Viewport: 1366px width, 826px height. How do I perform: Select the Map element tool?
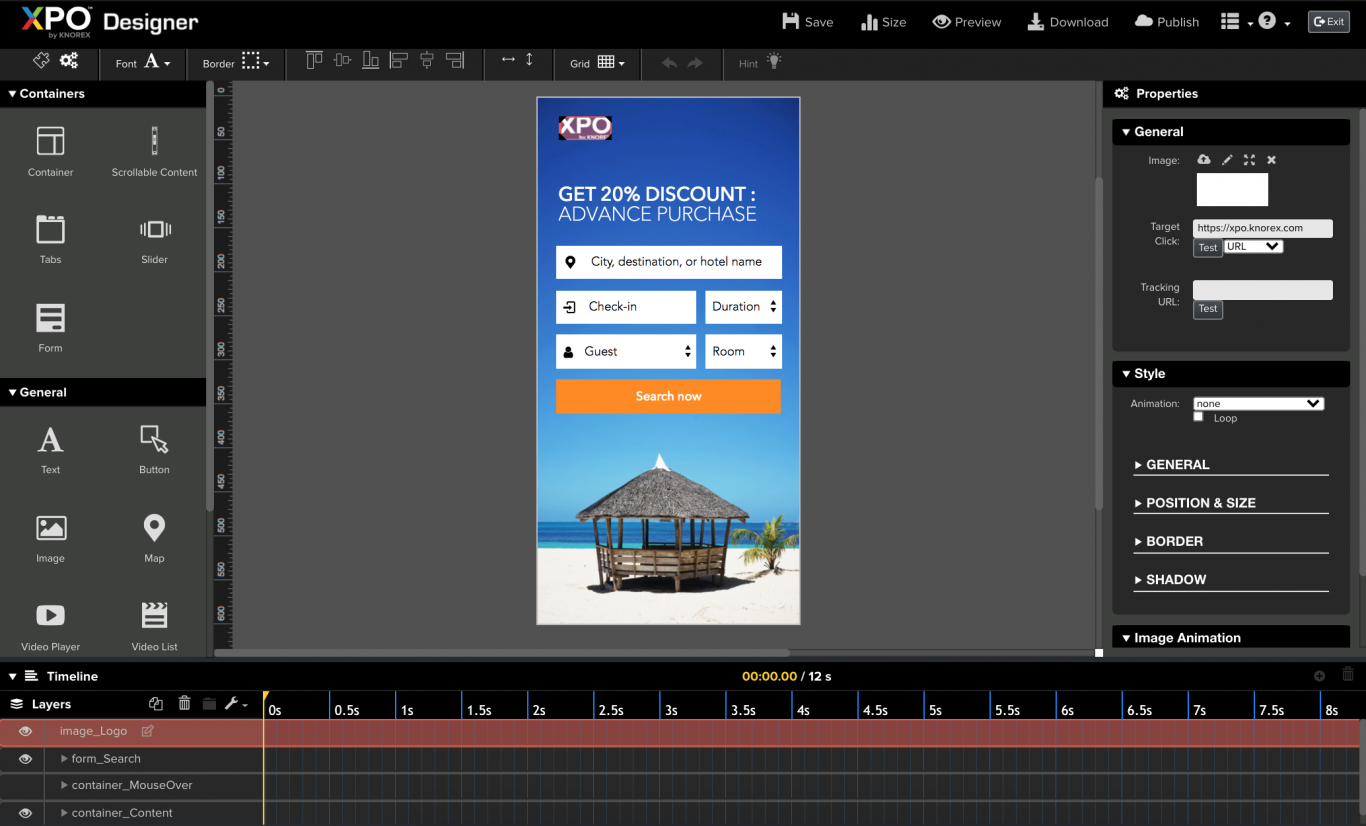[154, 538]
